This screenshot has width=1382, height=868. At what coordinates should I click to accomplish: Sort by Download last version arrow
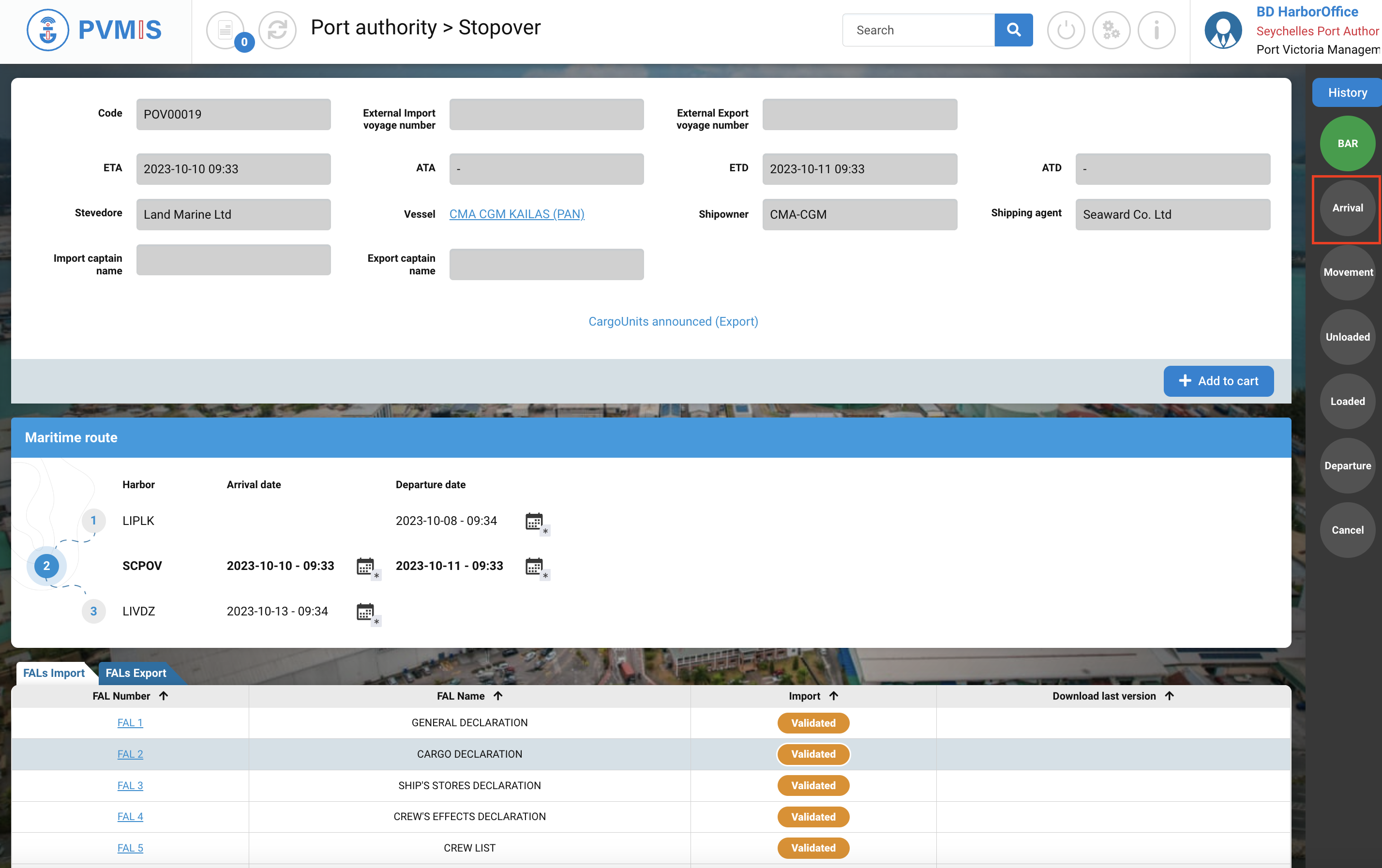(1169, 695)
